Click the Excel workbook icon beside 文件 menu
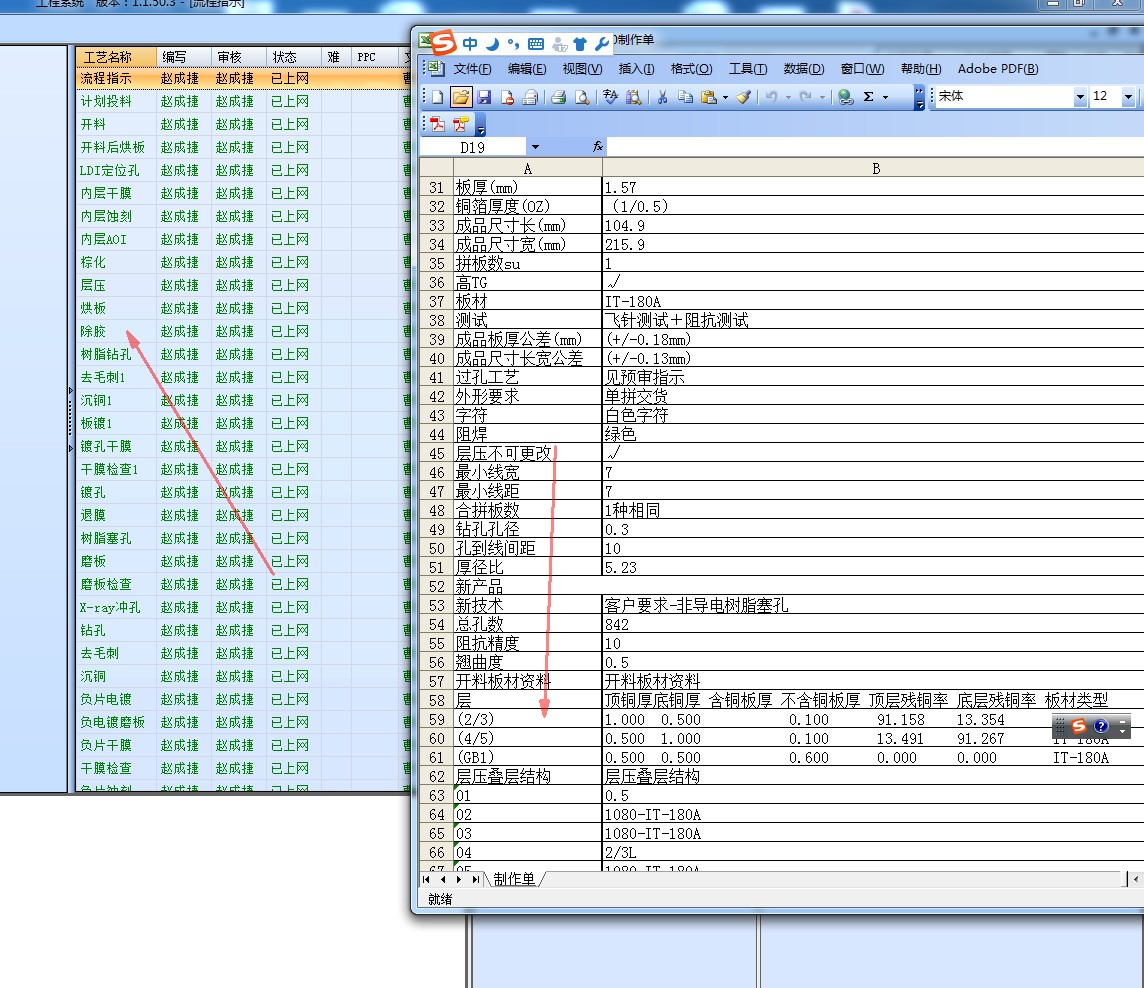 436,69
